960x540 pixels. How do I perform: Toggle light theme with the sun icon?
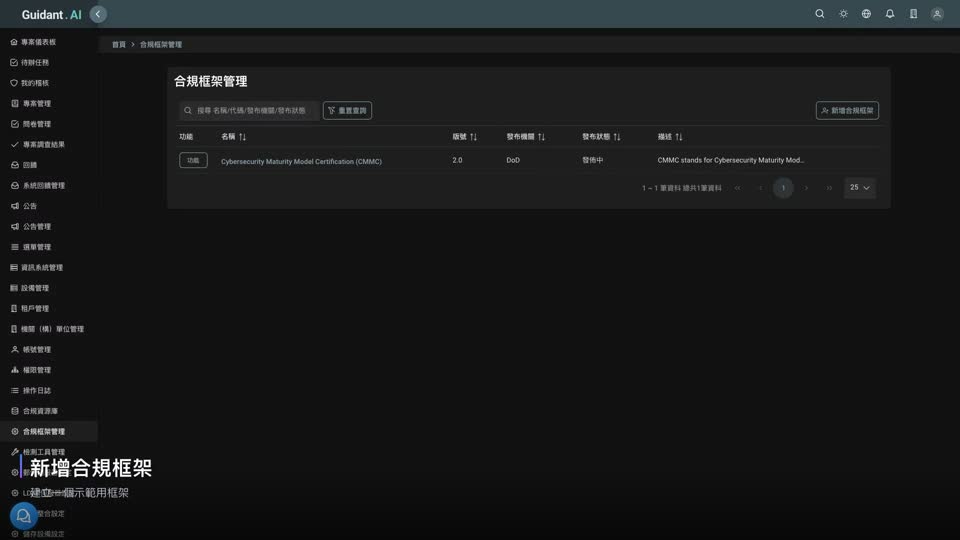pyautogui.click(x=843, y=13)
